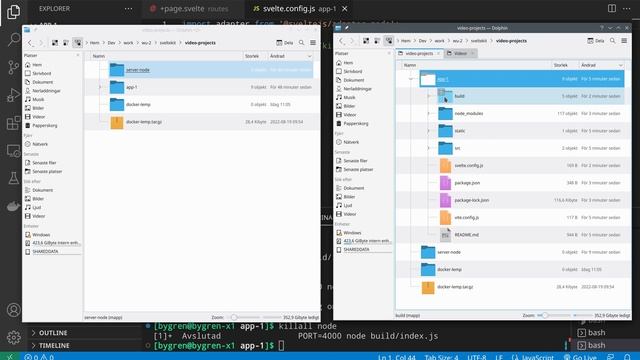The height and width of the screenshot is (360, 640).
Task: Expand the node_modules folder in right Dolphin
Action: click(429, 113)
